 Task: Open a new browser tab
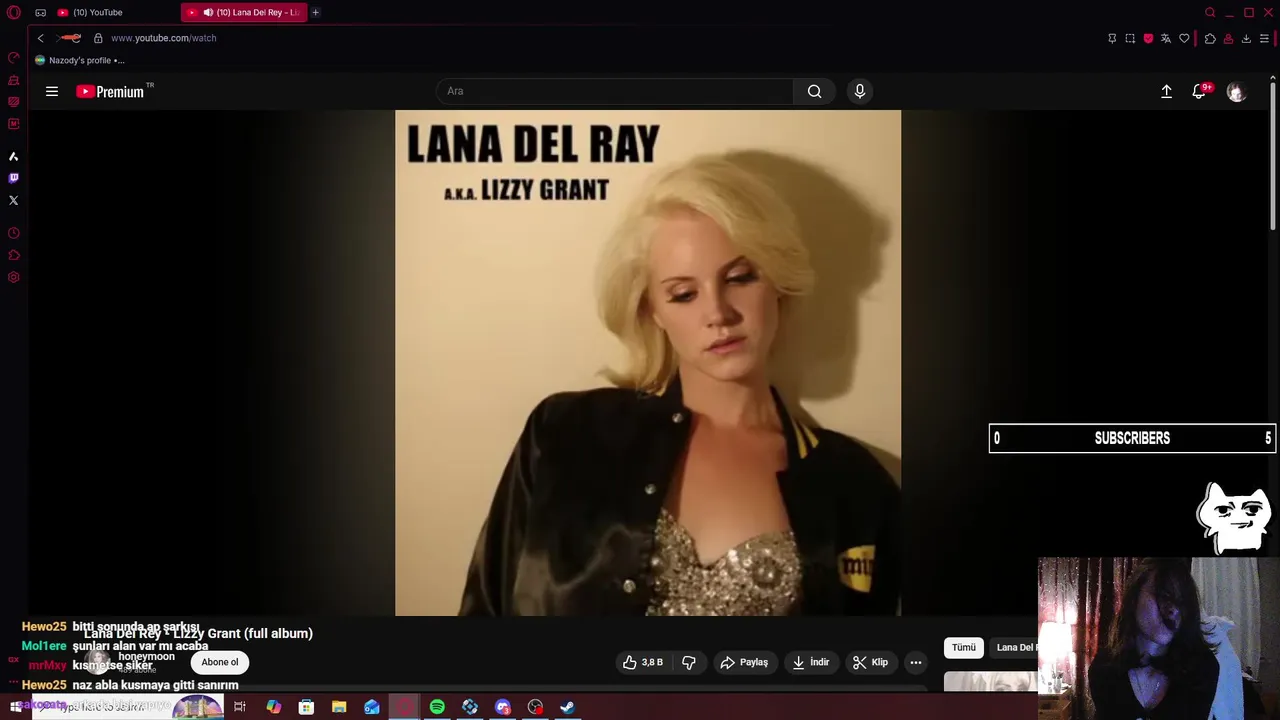point(315,12)
